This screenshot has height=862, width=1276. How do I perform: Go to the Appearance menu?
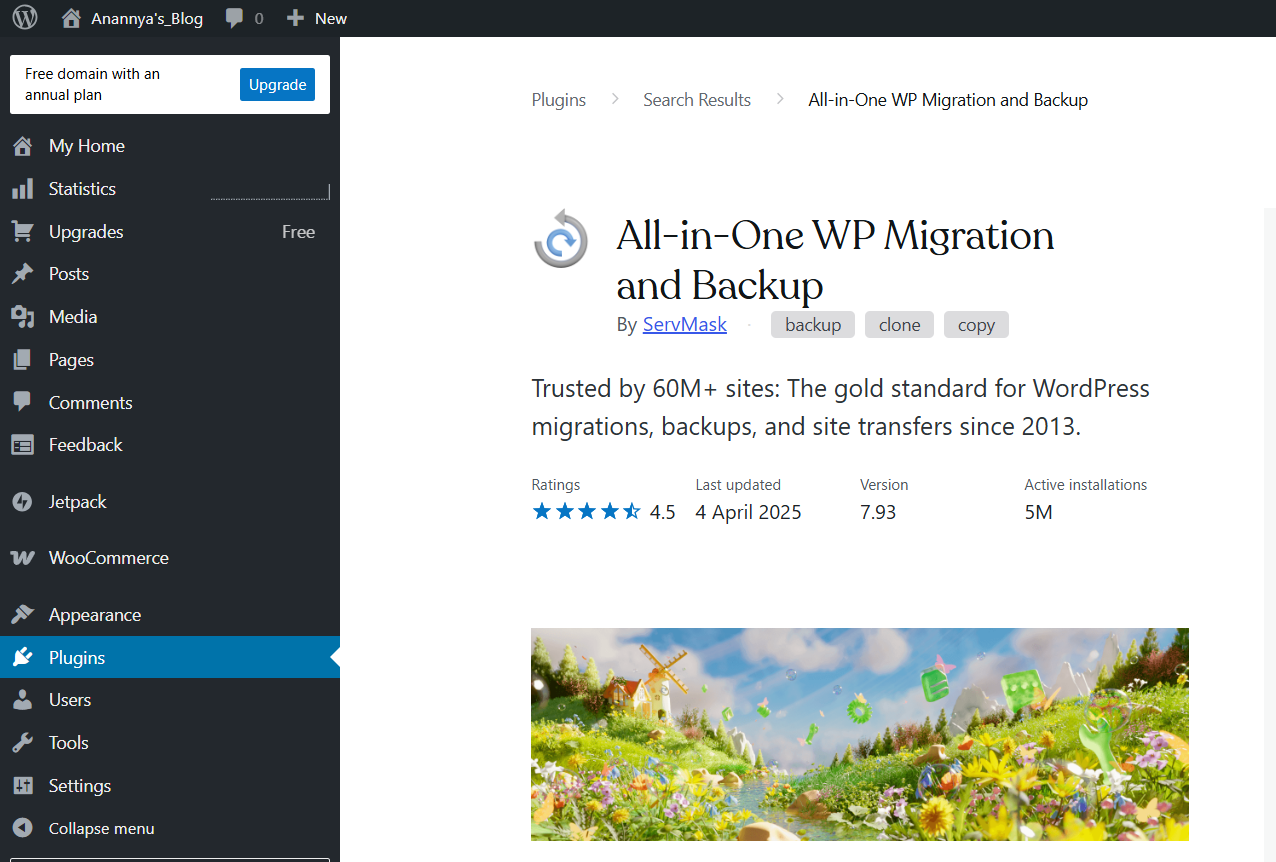(95, 615)
